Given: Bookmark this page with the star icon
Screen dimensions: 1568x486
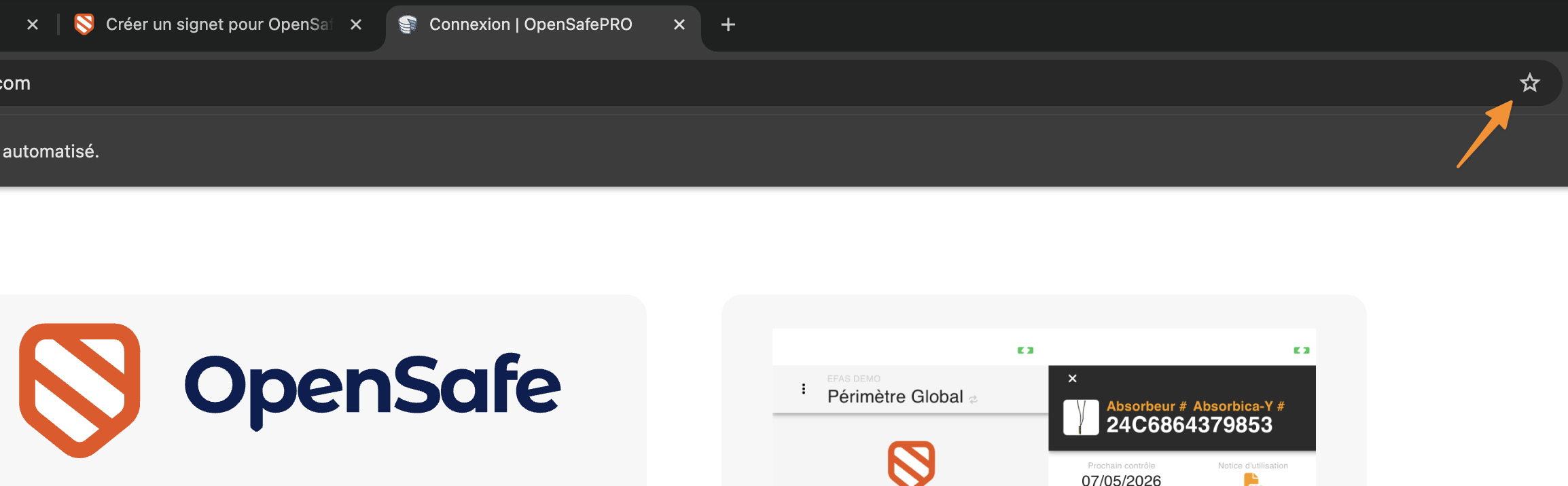Looking at the screenshot, I should [x=1529, y=83].
